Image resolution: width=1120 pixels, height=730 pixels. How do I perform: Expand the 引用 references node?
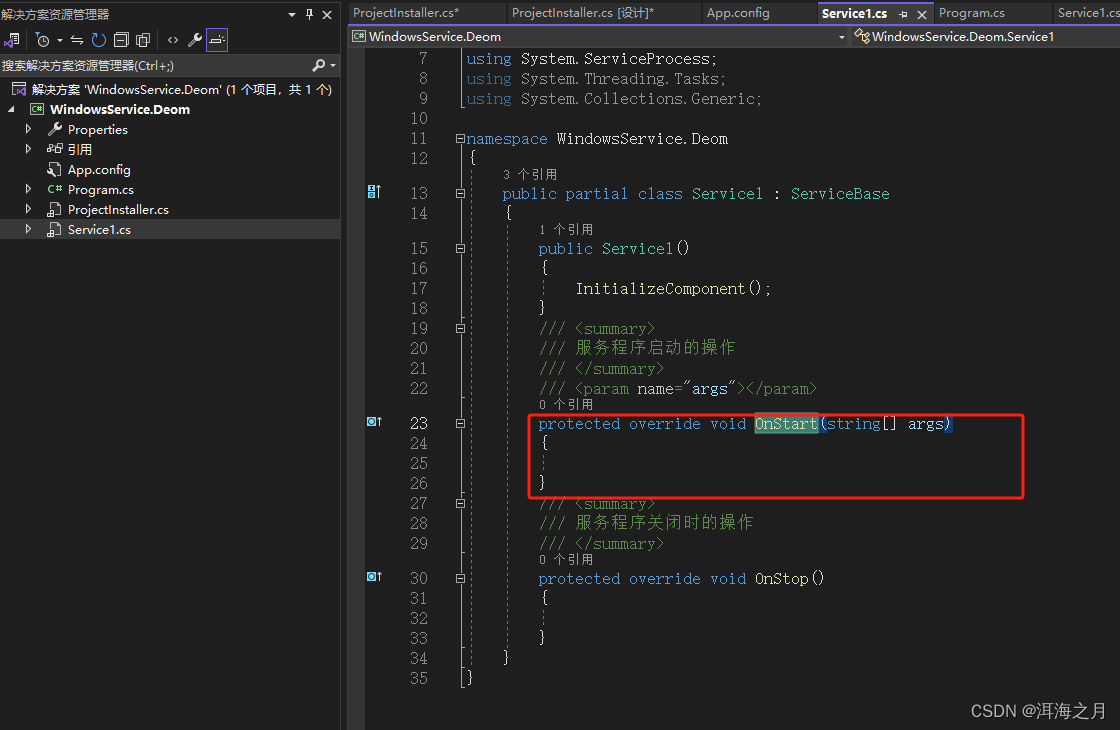(x=28, y=149)
